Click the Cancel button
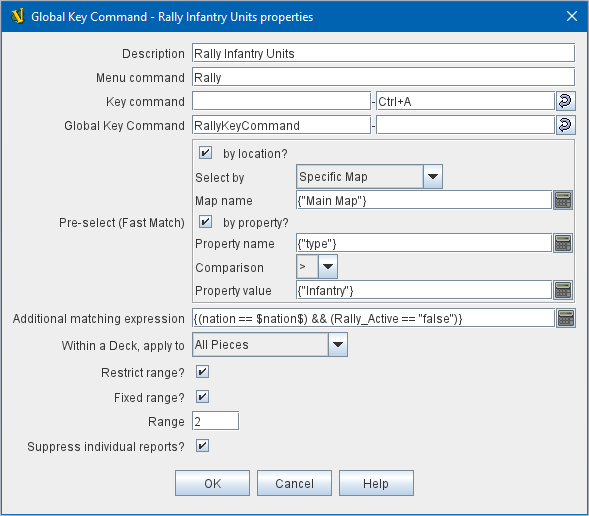 294,483
